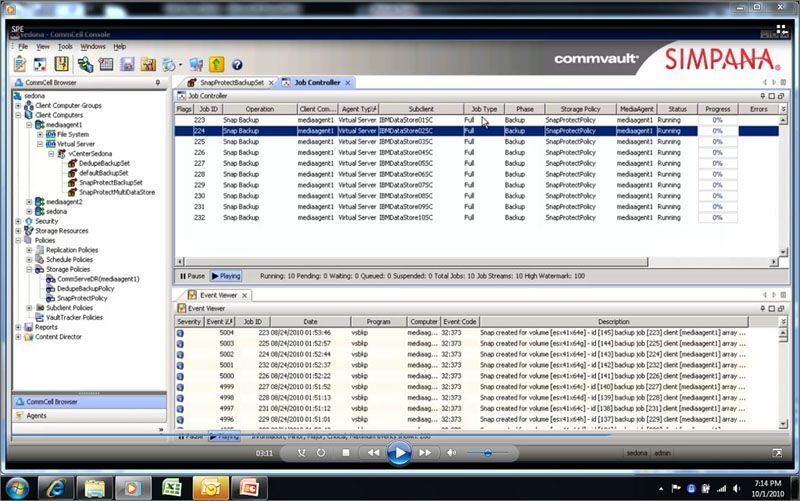Image resolution: width=800 pixels, height=501 pixels.
Task: Play the video with the blue play button
Action: [399, 453]
